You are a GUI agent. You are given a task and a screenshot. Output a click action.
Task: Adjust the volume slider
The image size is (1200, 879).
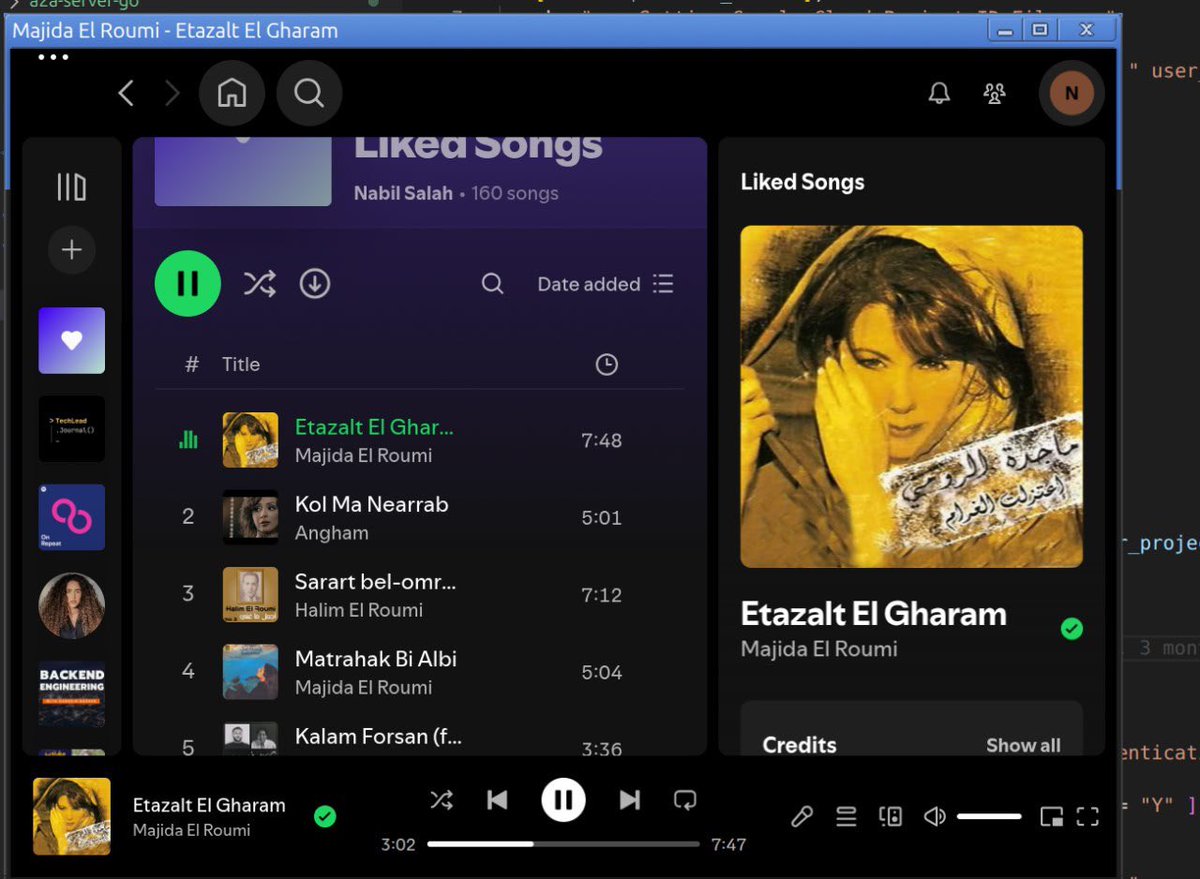(x=989, y=817)
